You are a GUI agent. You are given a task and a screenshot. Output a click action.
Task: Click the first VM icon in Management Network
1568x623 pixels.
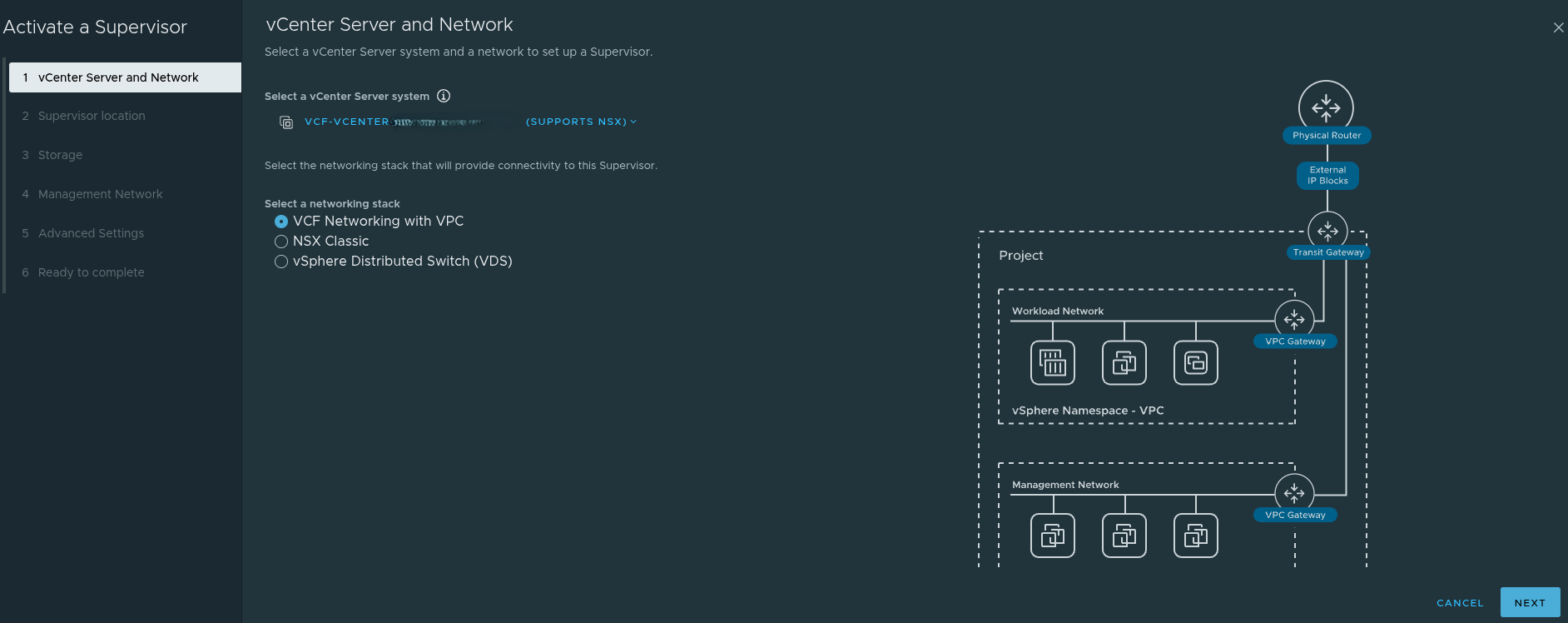point(1053,536)
